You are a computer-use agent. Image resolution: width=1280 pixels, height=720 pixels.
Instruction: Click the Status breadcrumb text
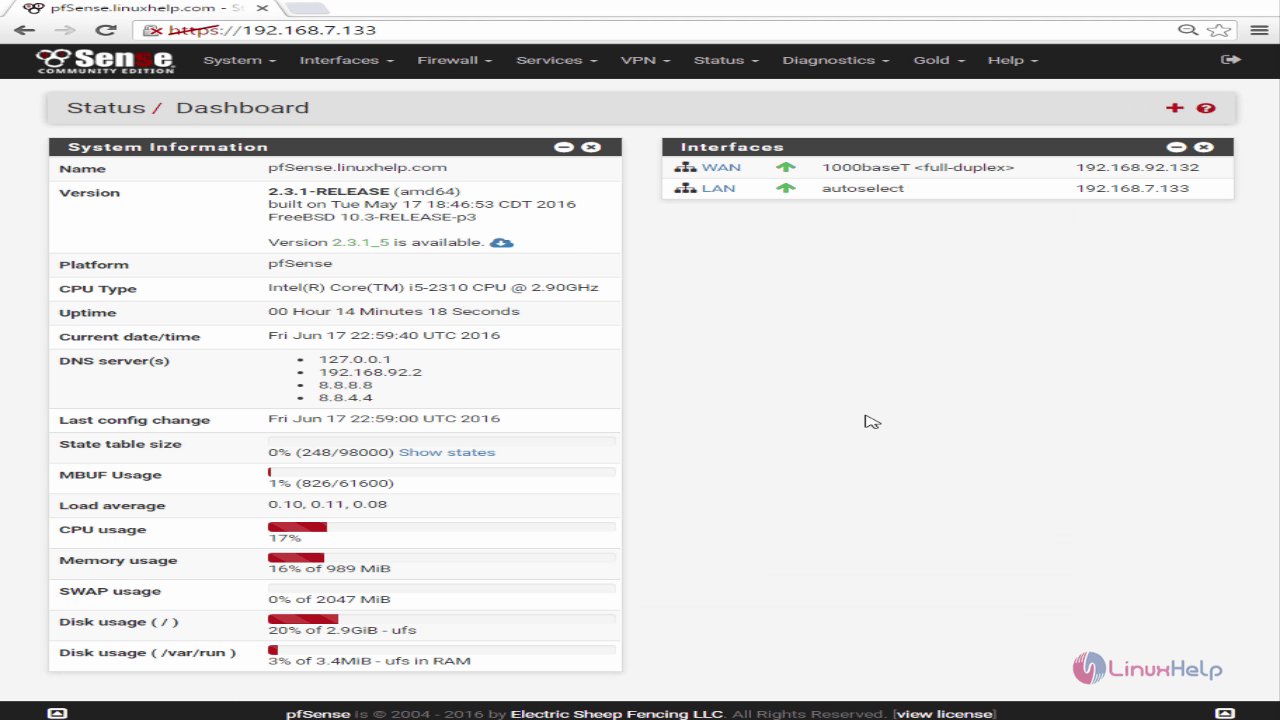pyautogui.click(x=106, y=108)
